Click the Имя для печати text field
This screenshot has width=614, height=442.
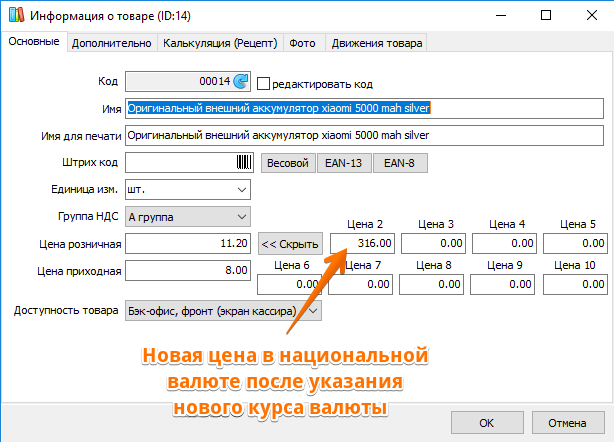(x=364, y=135)
